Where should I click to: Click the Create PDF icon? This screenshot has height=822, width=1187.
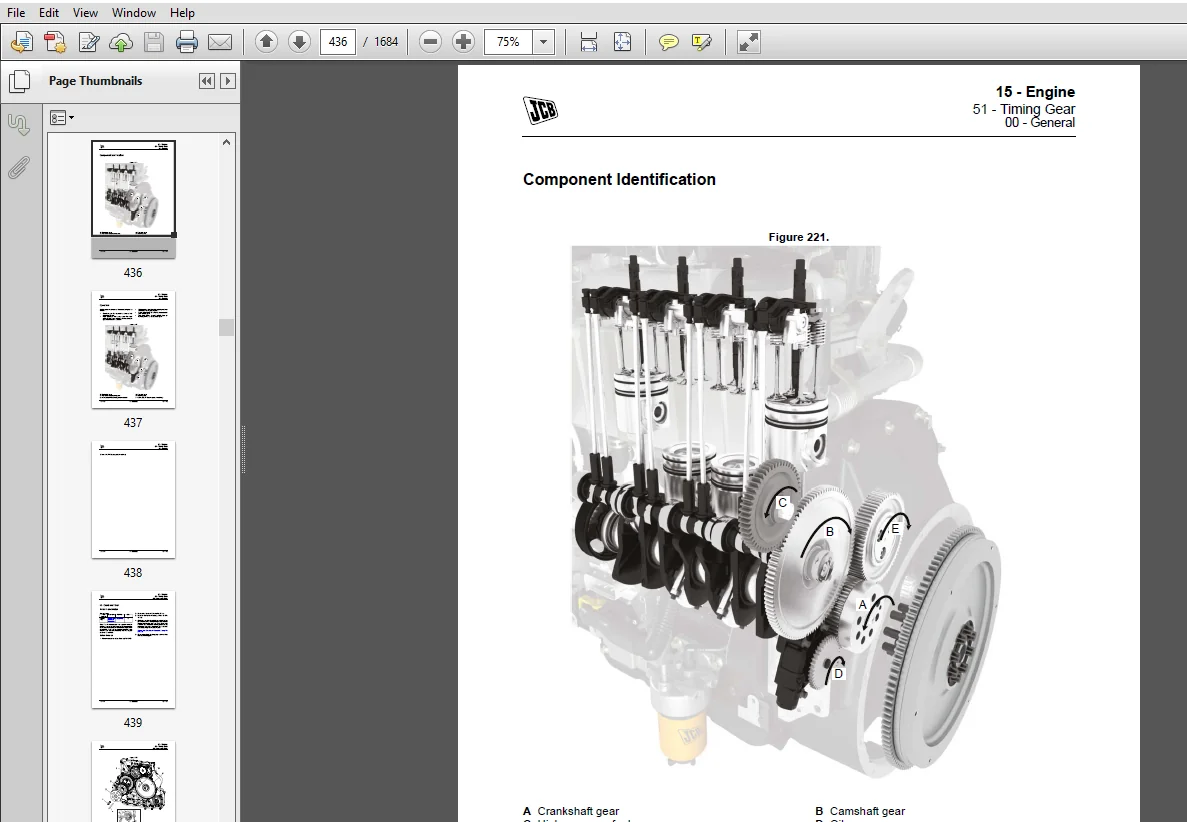(55, 42)
